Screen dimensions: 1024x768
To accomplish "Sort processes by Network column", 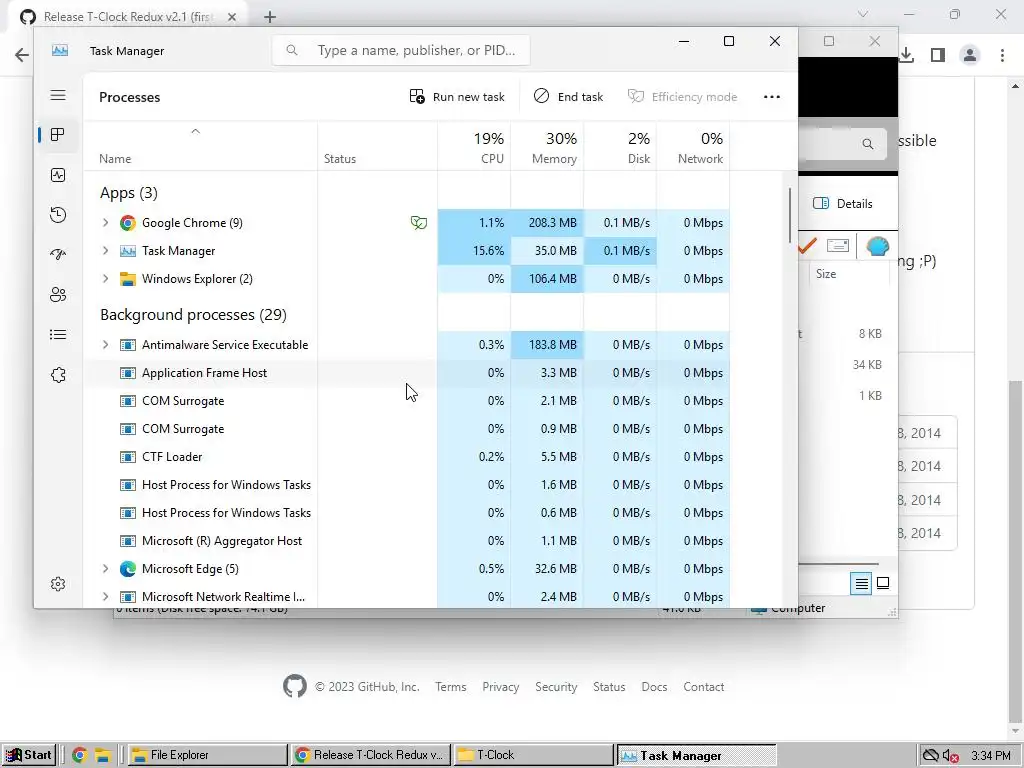I will 693,146.
